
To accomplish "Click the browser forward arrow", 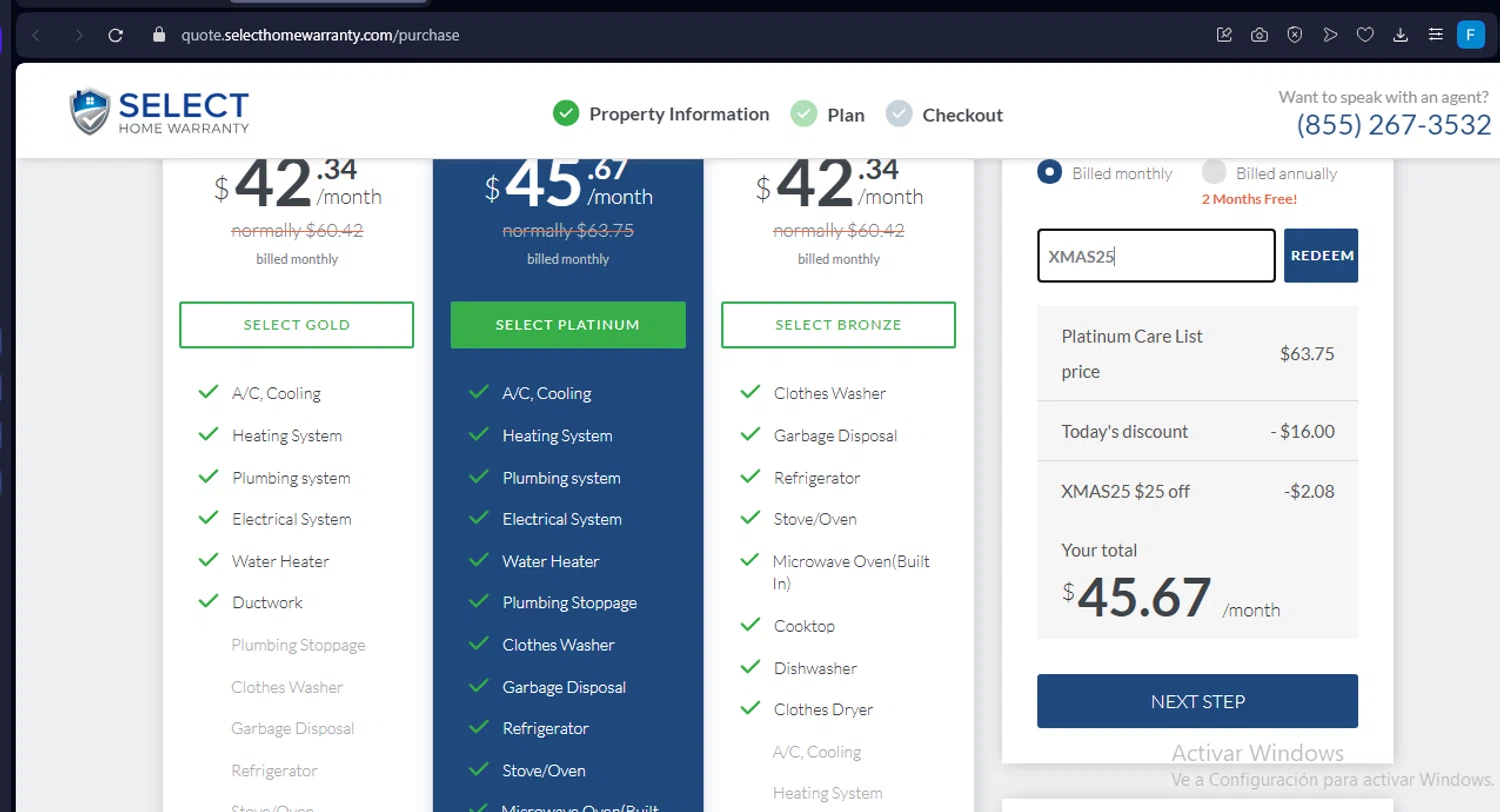I will [x=79, y=35].
